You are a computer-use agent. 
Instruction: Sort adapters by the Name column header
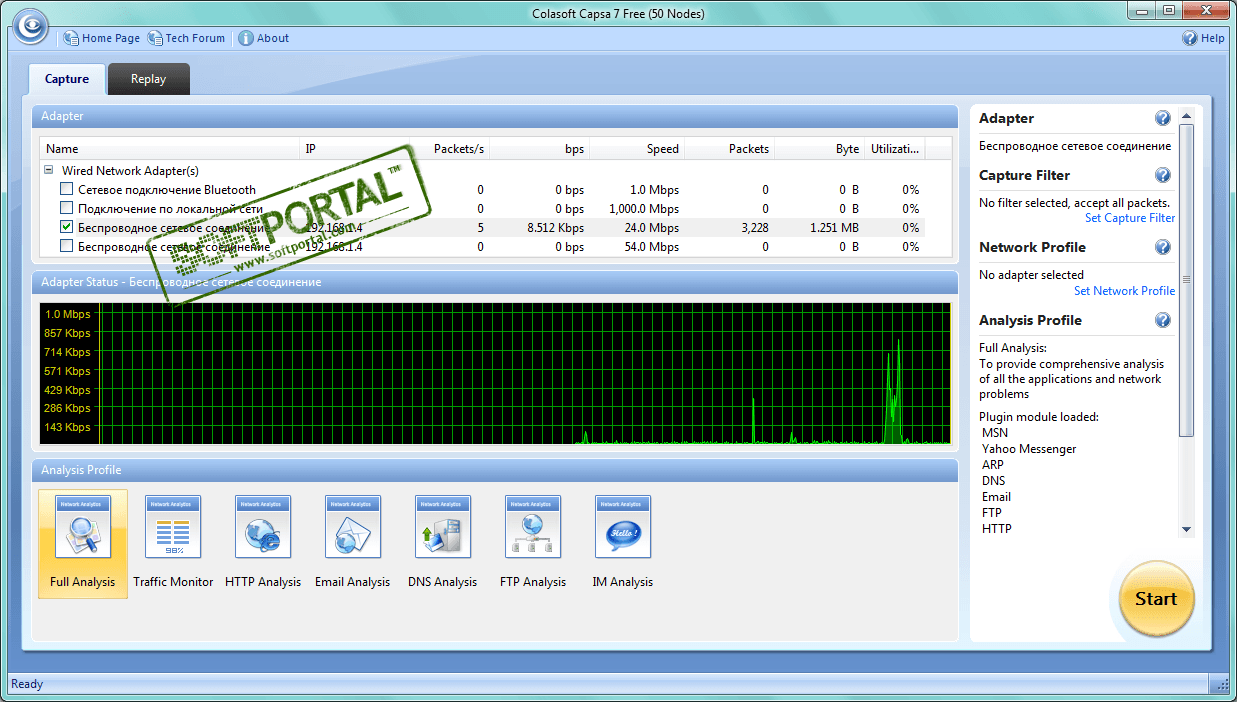click(x=171, y=149)
